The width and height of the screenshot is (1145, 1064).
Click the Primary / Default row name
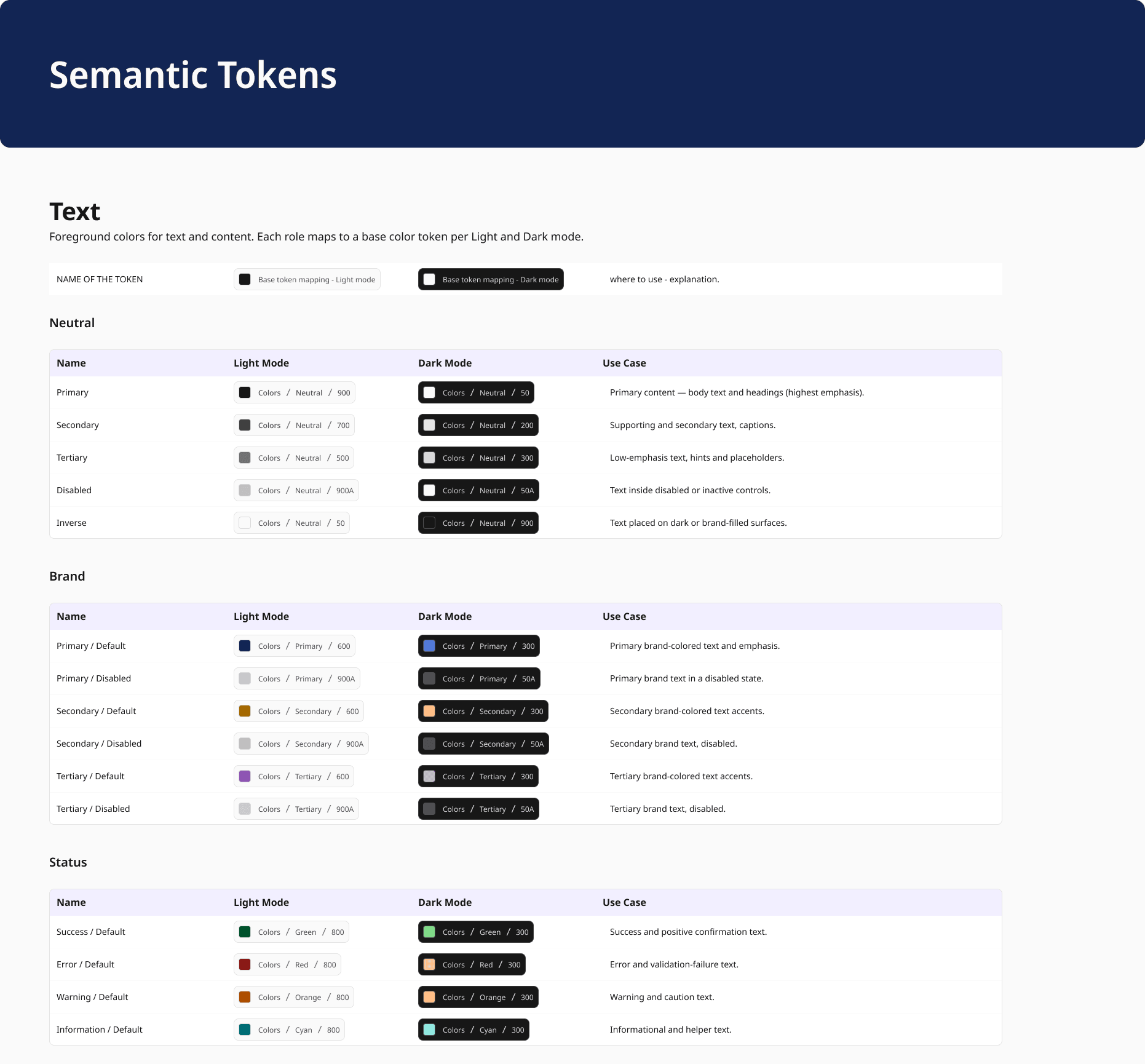(91, 646)
